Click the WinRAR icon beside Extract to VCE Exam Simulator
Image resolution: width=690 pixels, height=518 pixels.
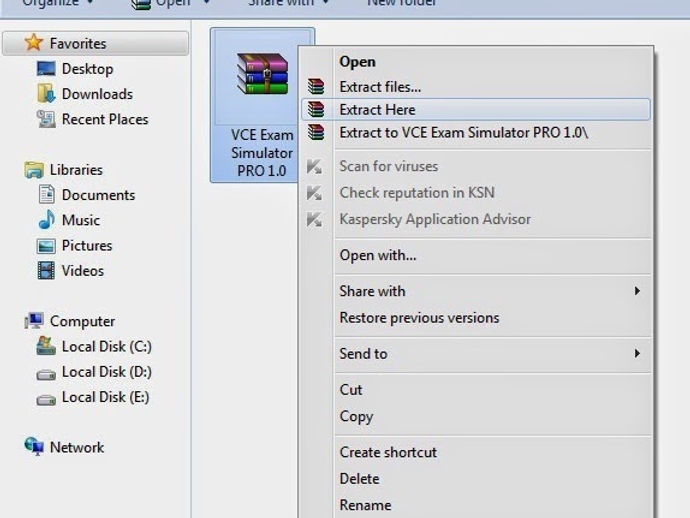pyautogui.click(x=316, y=132)
